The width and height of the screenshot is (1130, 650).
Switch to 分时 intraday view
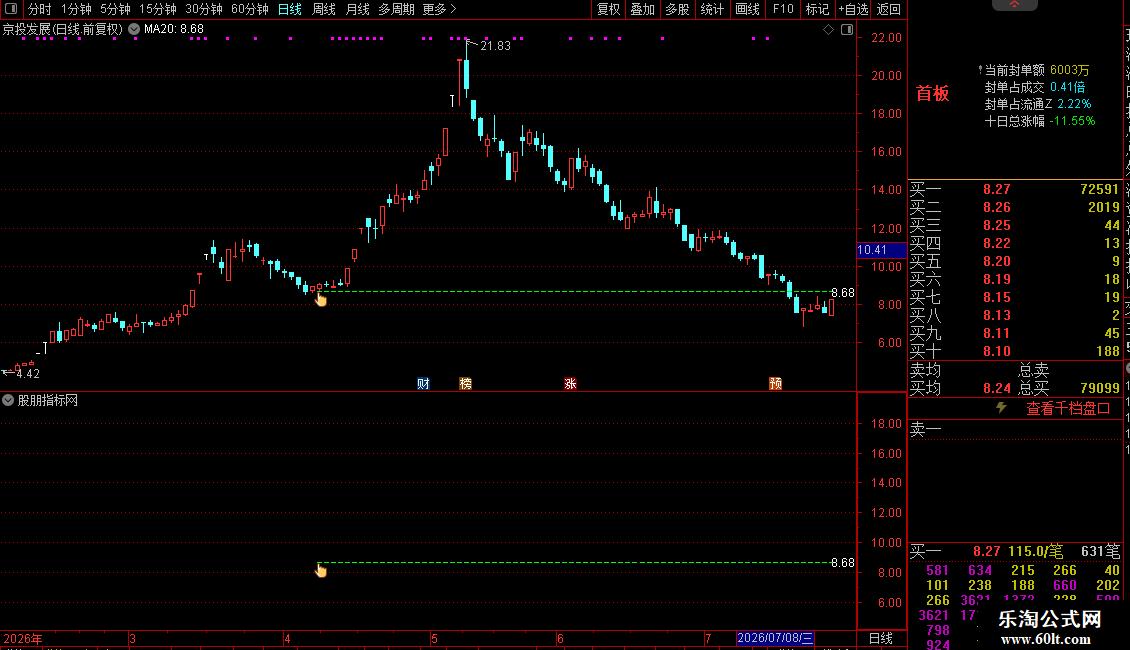click(40, 9)
